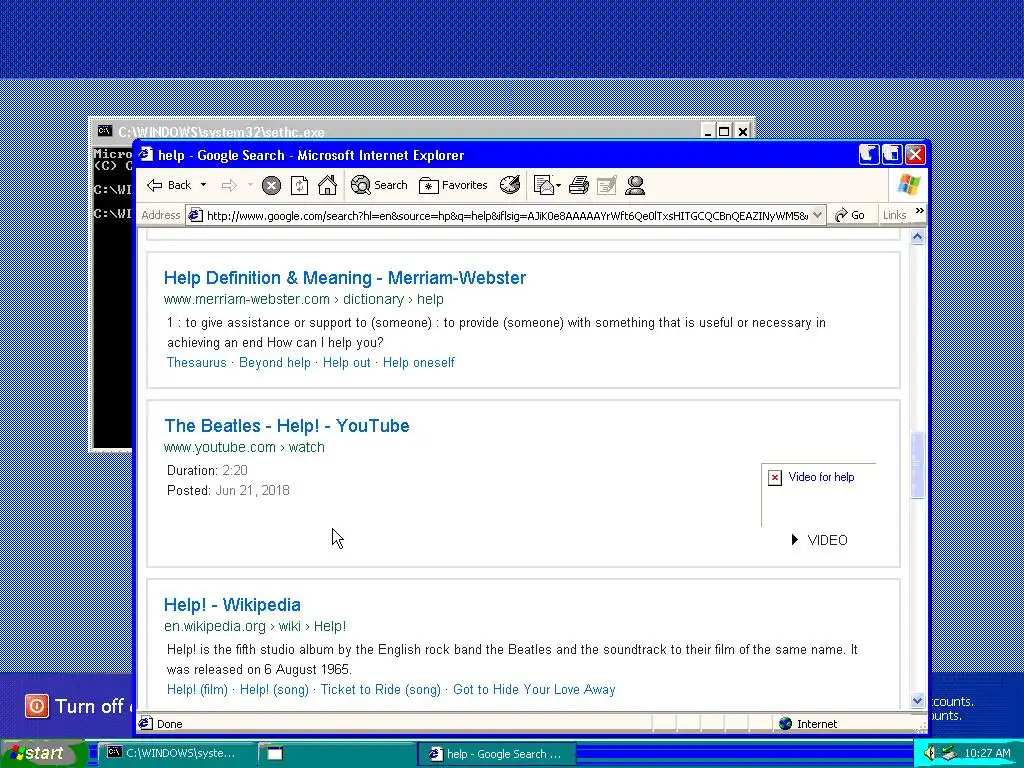
Task: Click the en.wikipedia.org › wiki › Help! URL text
Action: point(255,626)
